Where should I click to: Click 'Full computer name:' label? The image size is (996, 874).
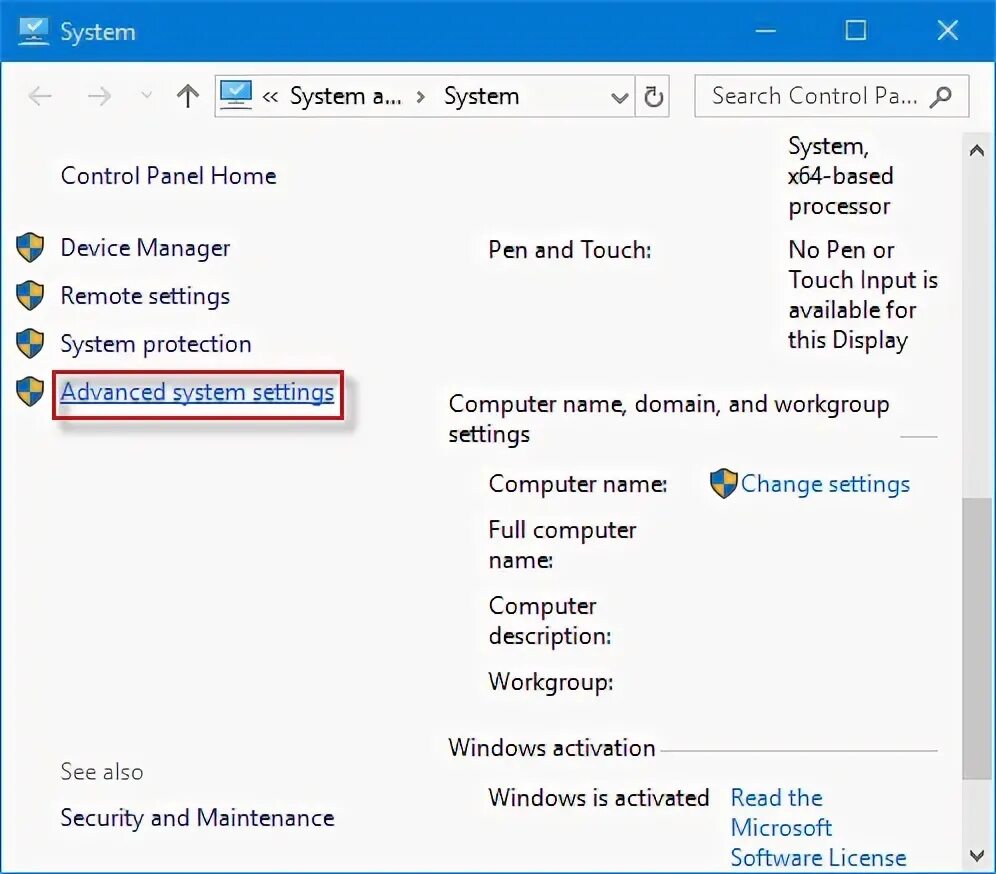[562, 545]
